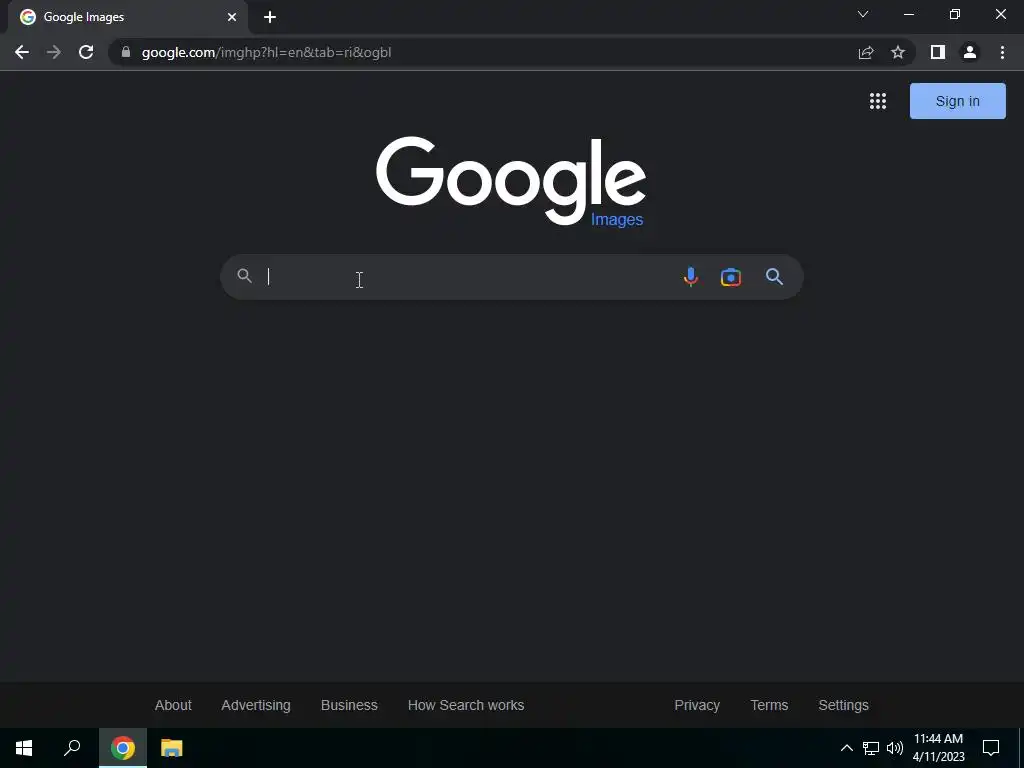This screenshot has width=1024, height=768.
Task: Open the Chrome profile menu
Action: coord(970,52)
